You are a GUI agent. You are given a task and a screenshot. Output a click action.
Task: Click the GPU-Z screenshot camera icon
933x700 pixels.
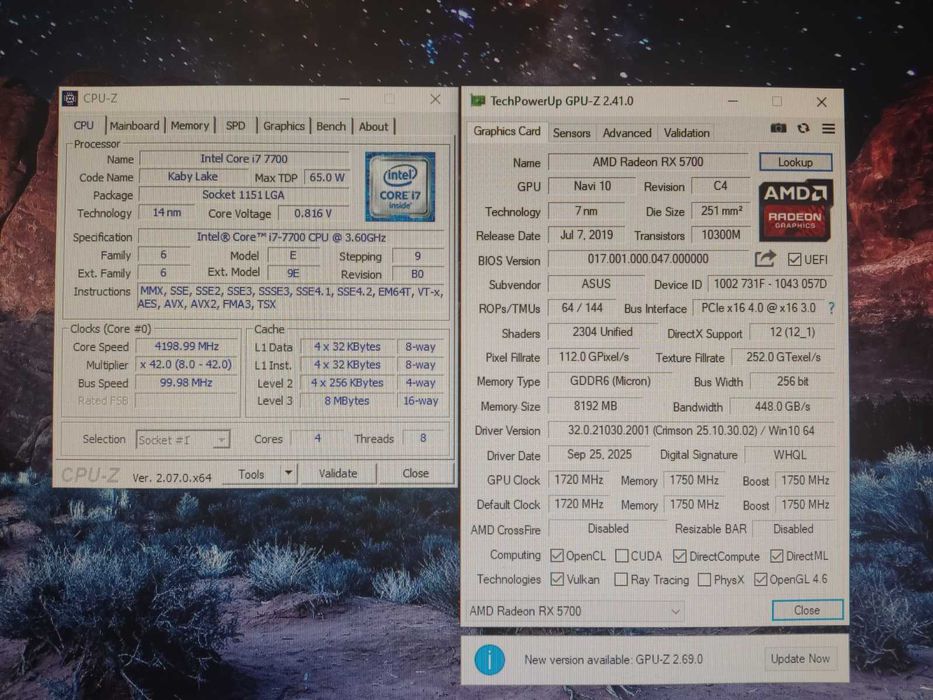click(778, 128)
